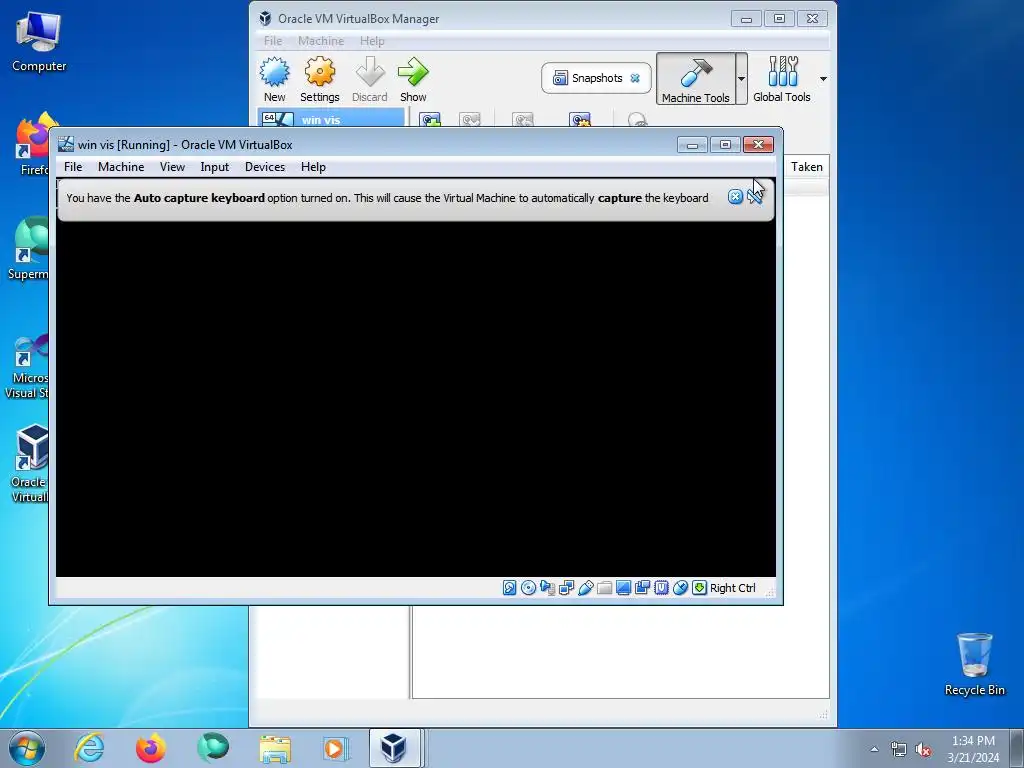Open the File menu in VM window
Image resolution: width=1024 pixels, height=768 pixels.
pos(73,167)
